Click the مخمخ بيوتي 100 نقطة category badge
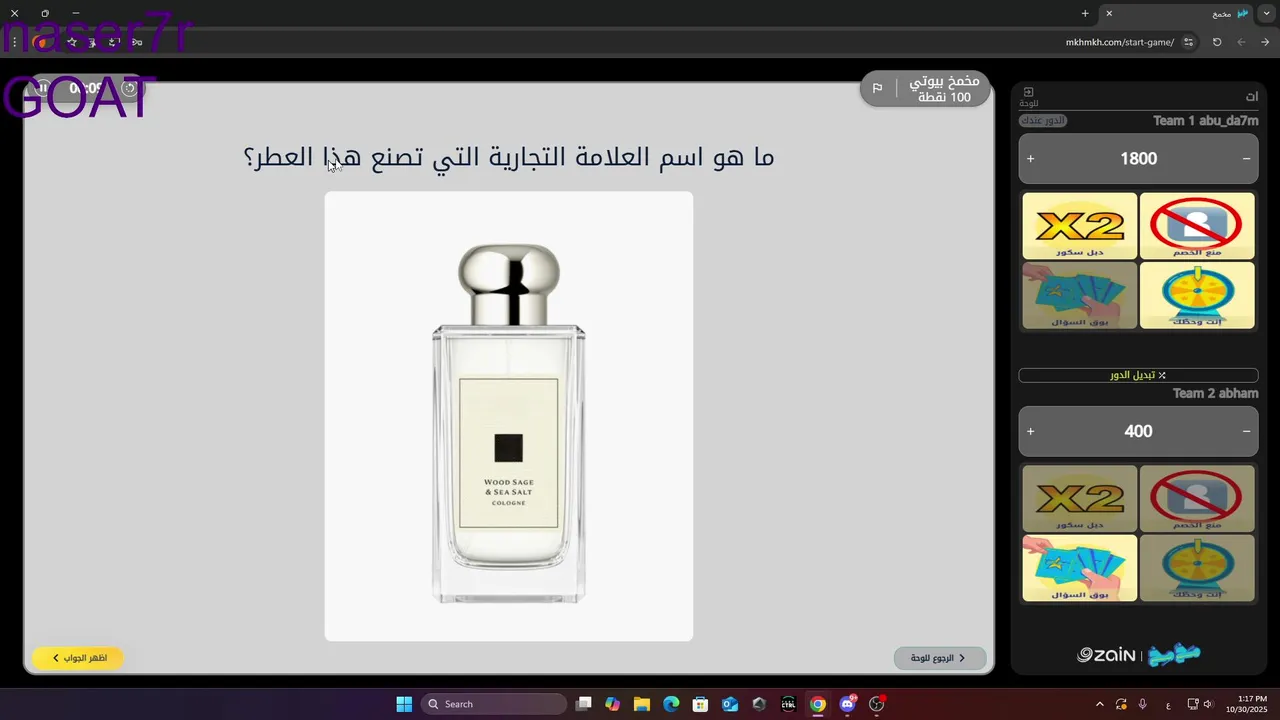This screenshot has height=720, width=1280. (925, 89)
